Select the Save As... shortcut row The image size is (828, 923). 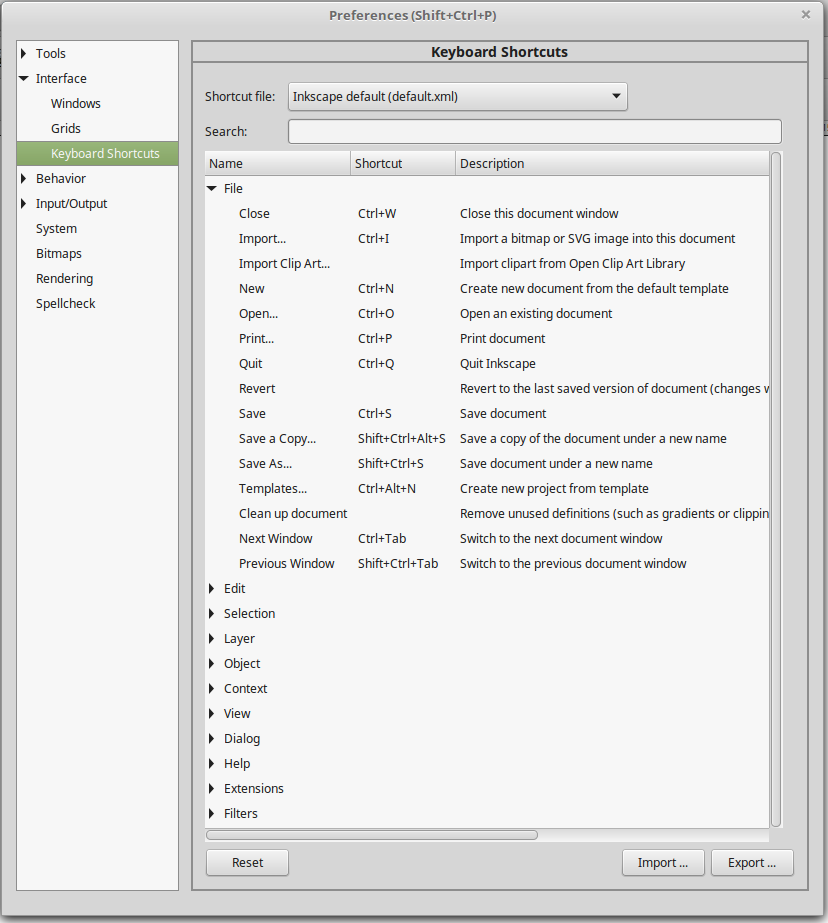tap(266, 464)
